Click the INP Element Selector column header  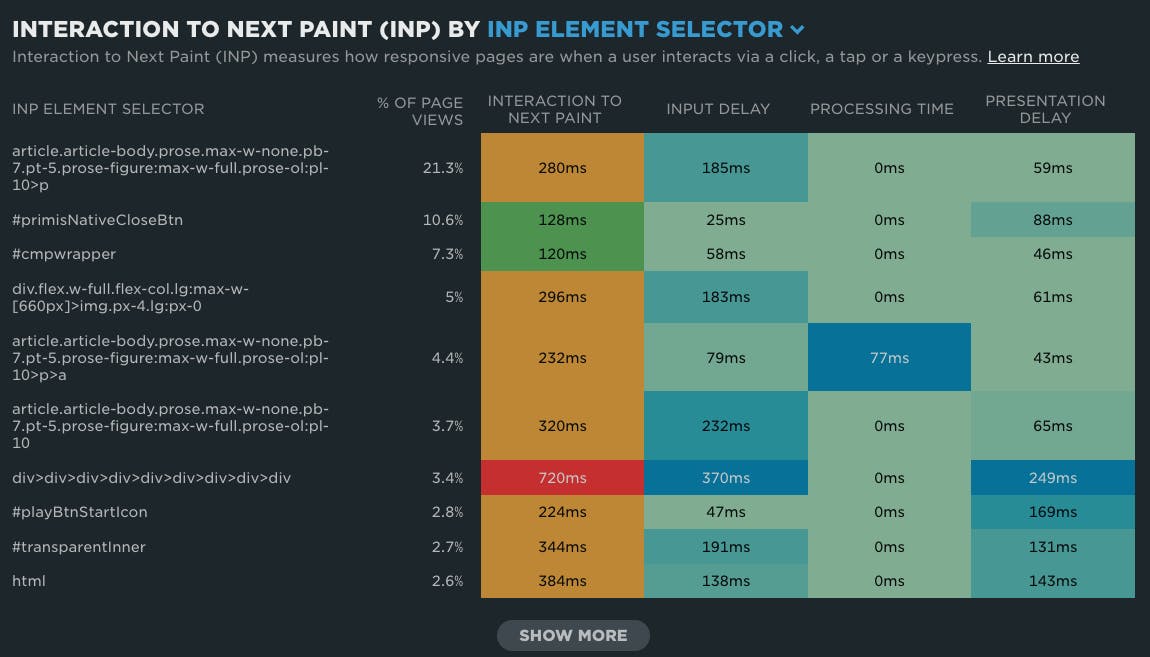tap(108, 109)
